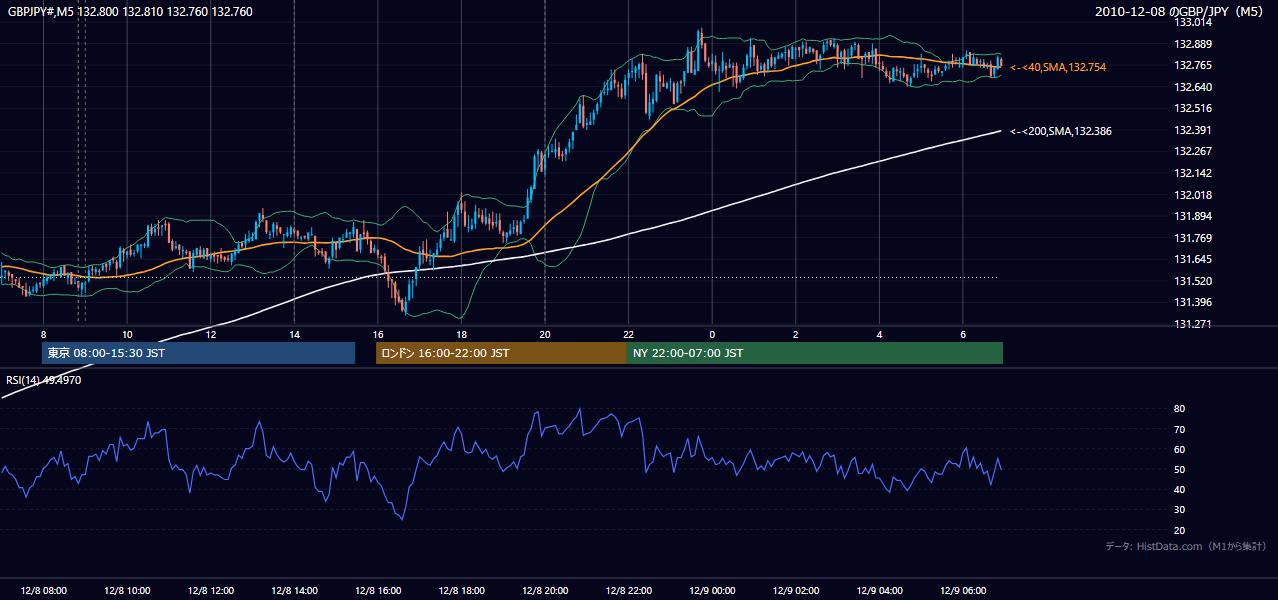
Task: Click price axis value 131.271
Action: coord(1193,324)
